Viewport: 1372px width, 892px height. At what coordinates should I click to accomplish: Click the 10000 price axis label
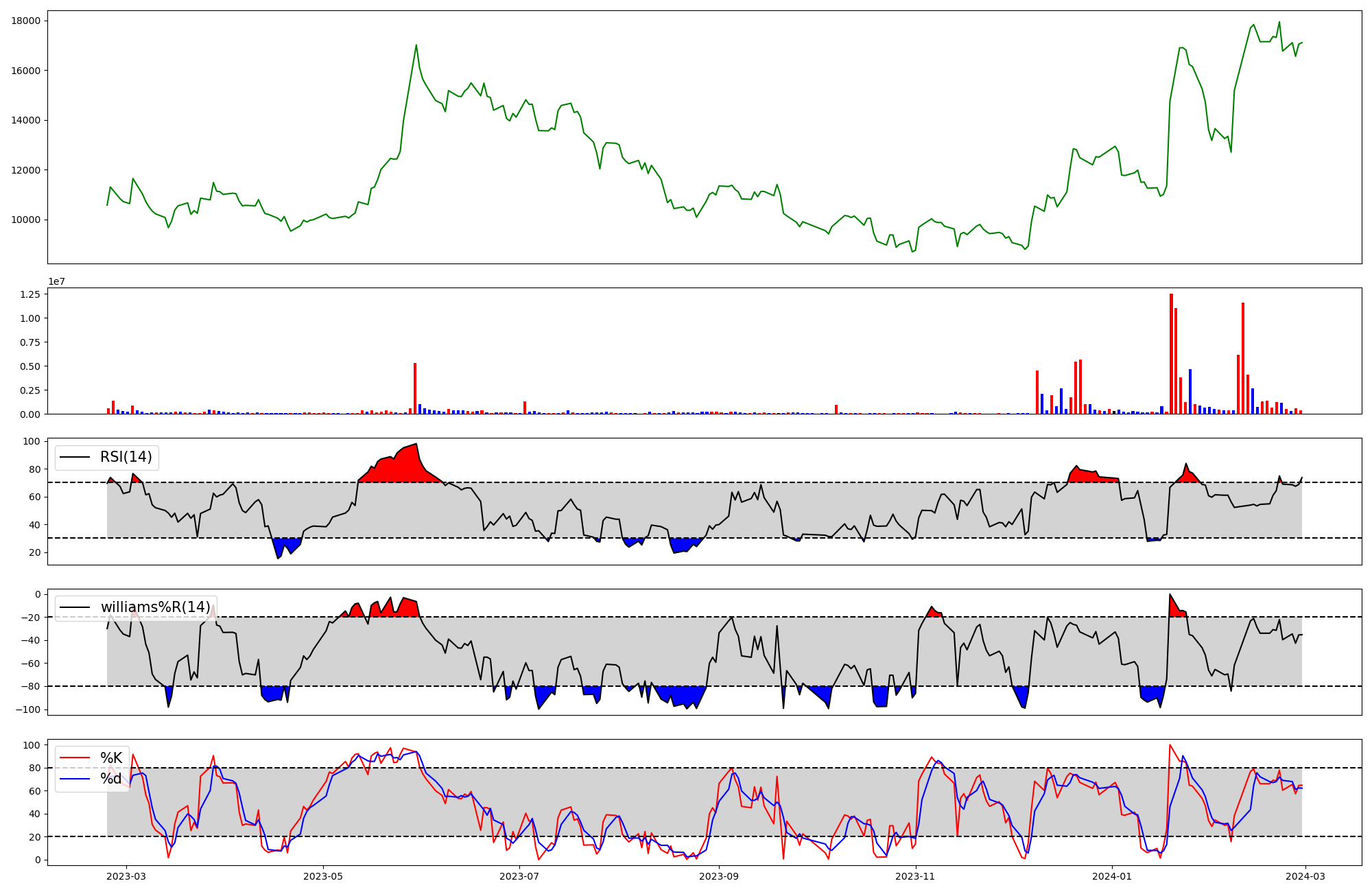point(26,220)
